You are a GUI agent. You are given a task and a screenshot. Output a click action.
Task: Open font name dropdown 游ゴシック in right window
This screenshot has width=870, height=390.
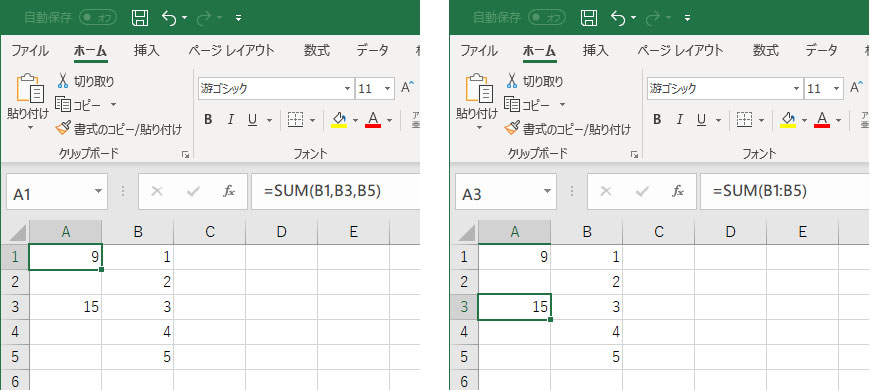pyautogui.click(x=797, y=89)
